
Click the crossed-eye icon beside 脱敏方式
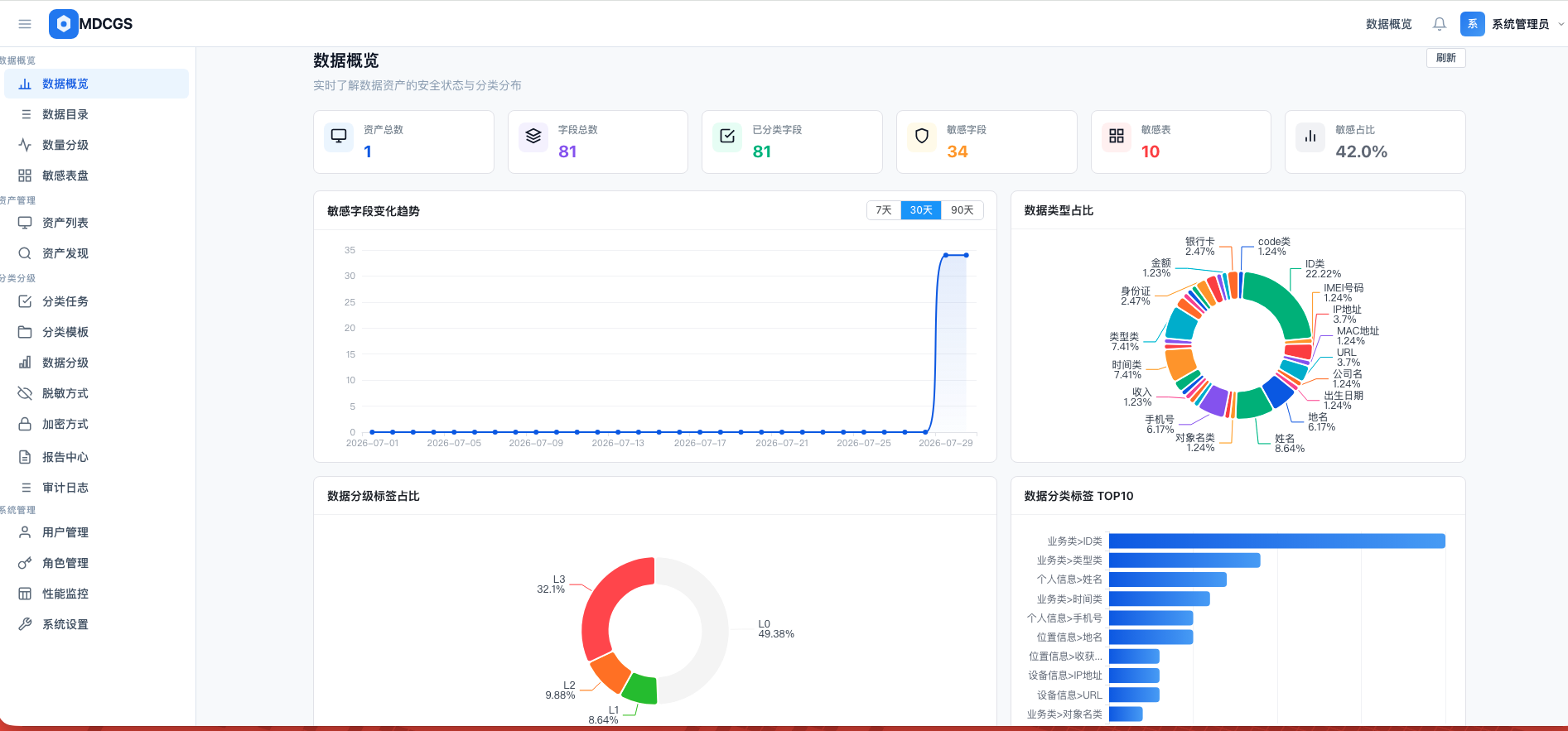click(25, 393)
